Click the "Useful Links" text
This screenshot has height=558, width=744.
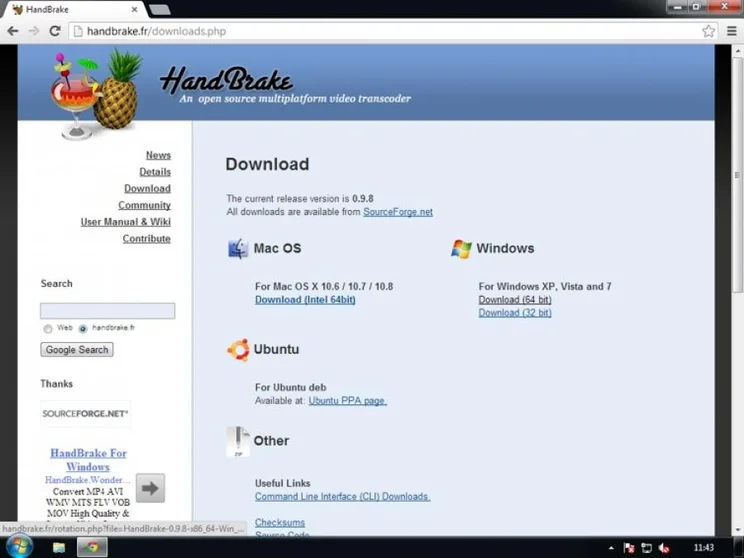click(282, 484)
